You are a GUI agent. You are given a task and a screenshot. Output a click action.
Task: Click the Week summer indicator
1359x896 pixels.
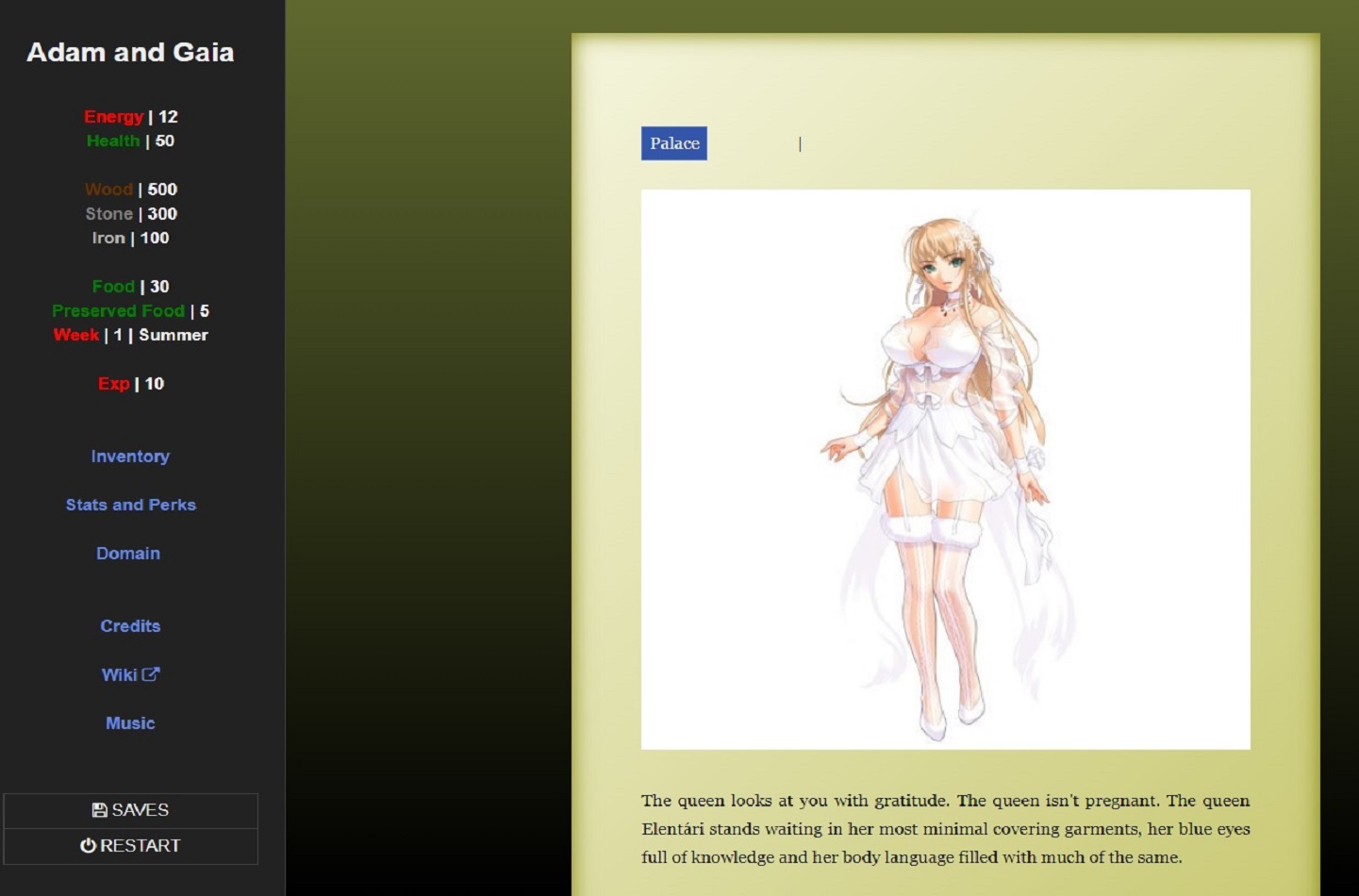(129, 335)
